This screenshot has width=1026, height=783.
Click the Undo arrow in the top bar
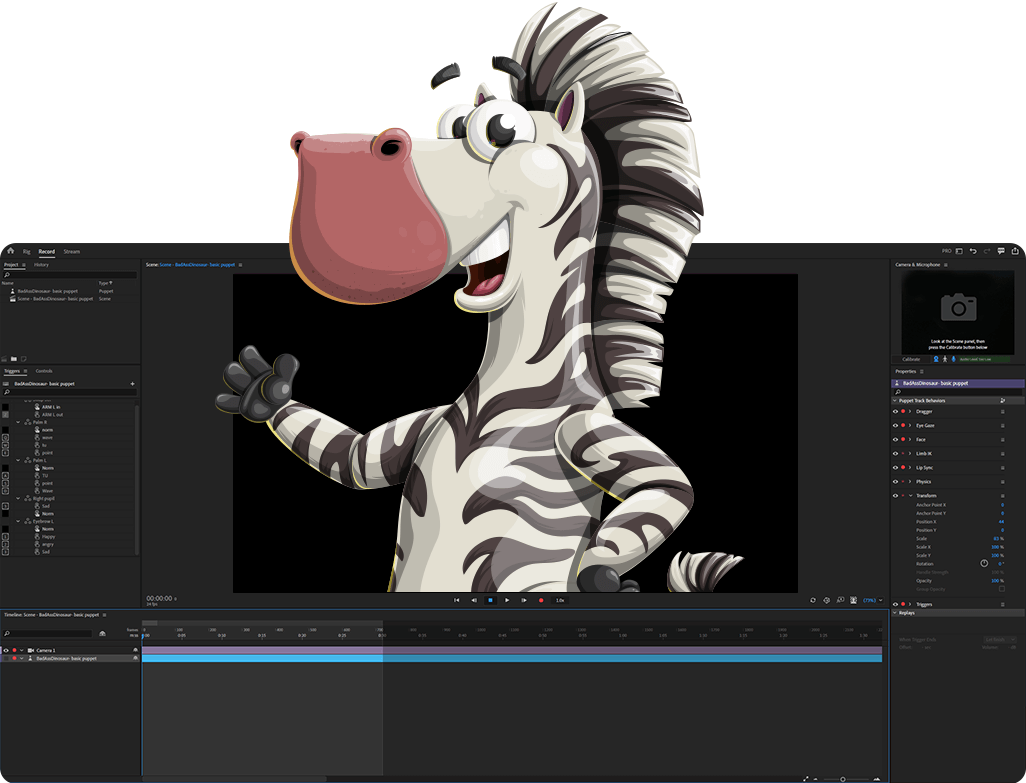(974, 251)
